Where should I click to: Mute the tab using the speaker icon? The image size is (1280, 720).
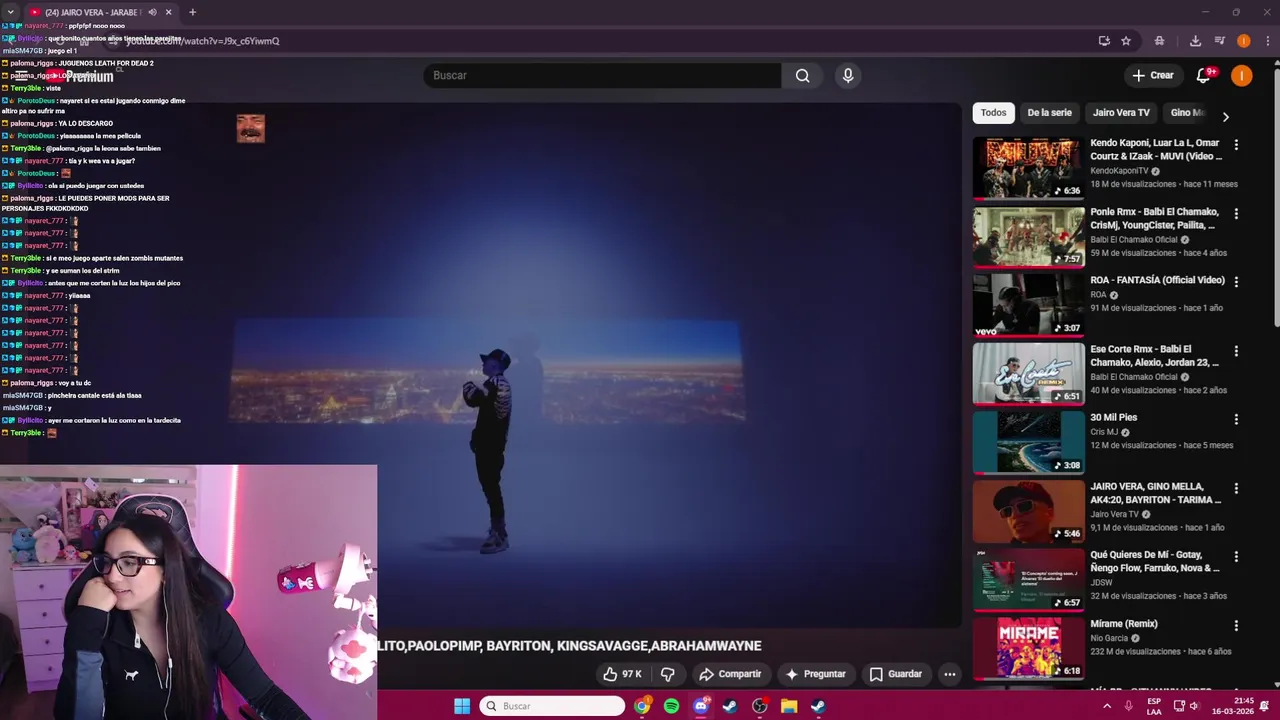coord(152,12)
